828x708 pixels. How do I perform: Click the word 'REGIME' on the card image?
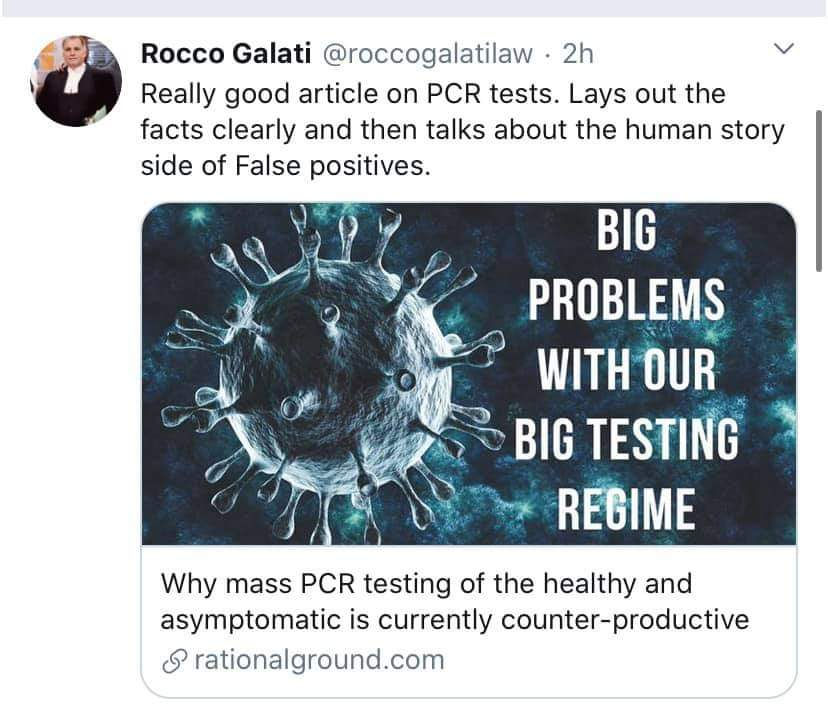[626, 508]
